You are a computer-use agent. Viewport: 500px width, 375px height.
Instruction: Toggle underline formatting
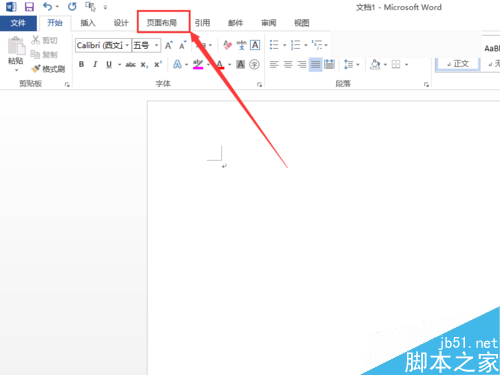pos(109,64)
